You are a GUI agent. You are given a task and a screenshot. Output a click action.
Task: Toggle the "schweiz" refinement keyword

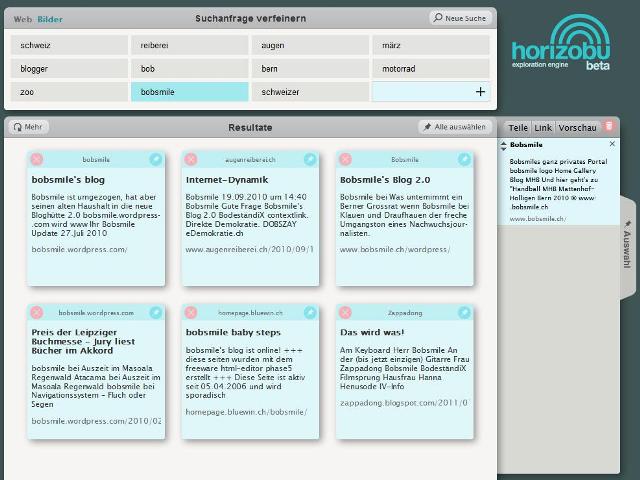69,45
